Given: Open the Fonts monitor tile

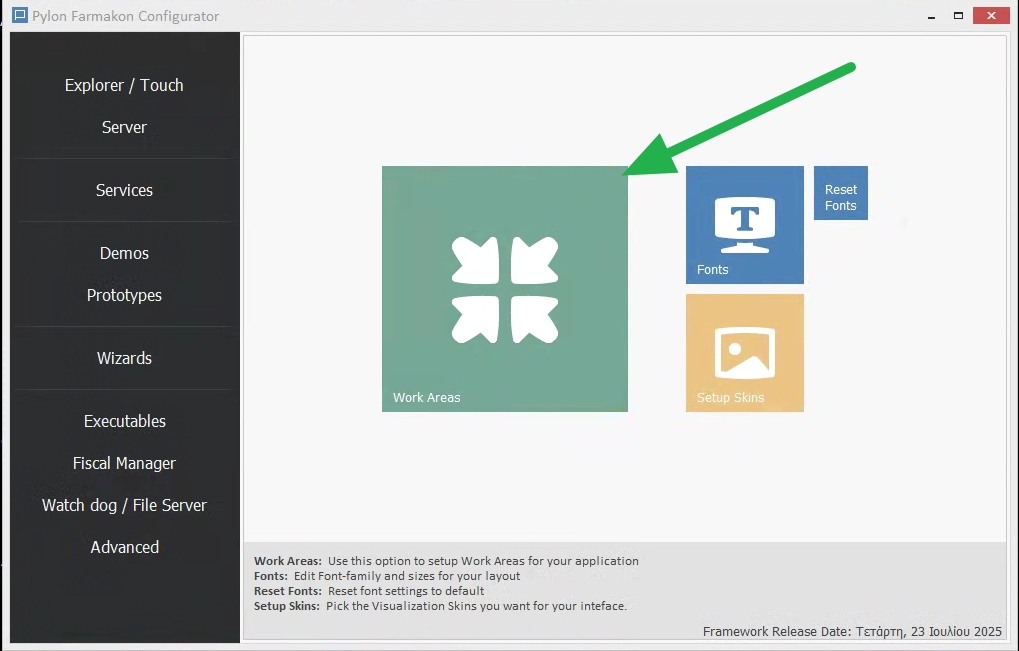Looking at the screenshot, I should (x=744, y=225).
